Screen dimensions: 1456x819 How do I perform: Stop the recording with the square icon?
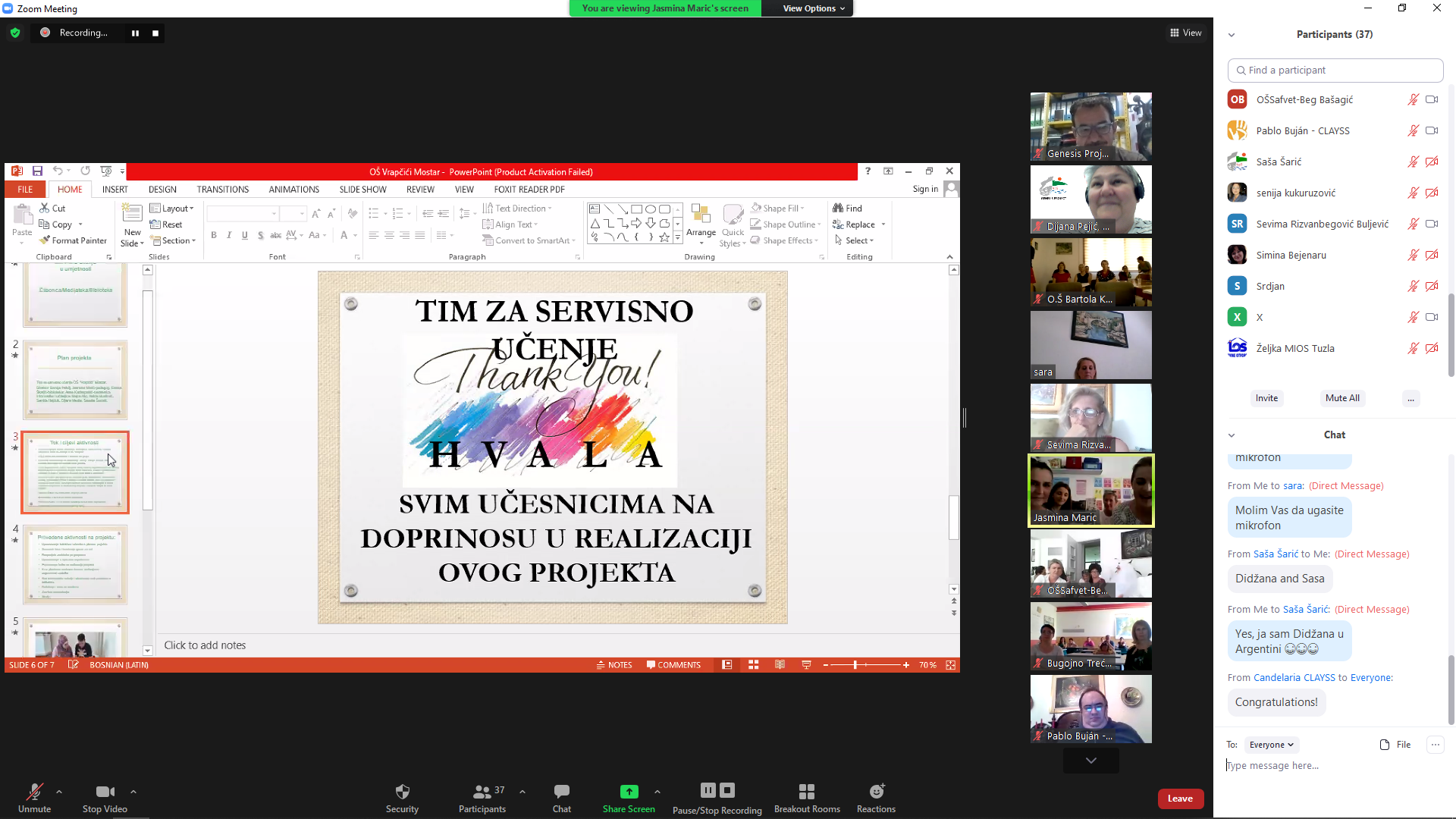pos(155,33)
